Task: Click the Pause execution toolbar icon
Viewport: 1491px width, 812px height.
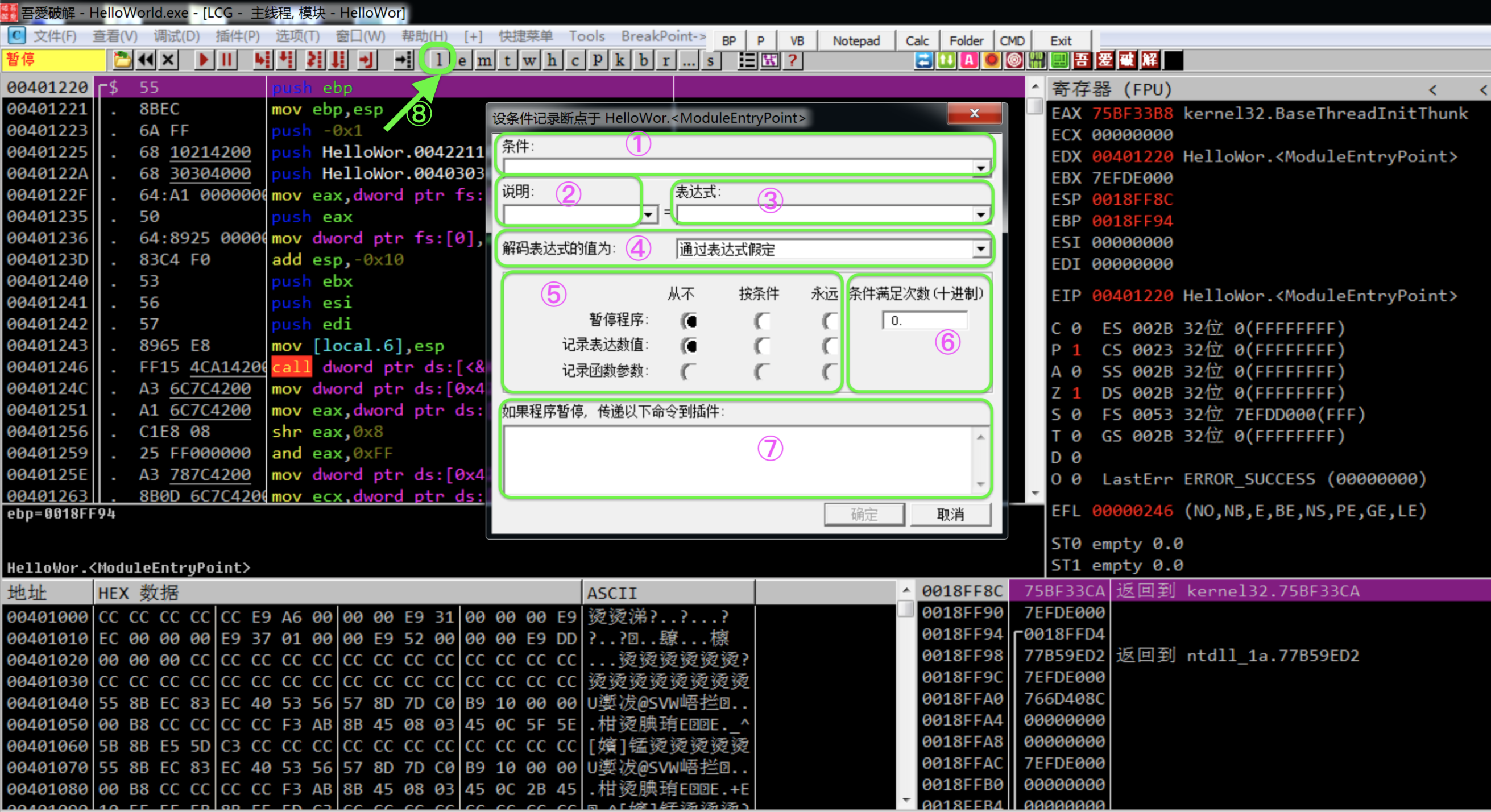Action: [226, 60]
